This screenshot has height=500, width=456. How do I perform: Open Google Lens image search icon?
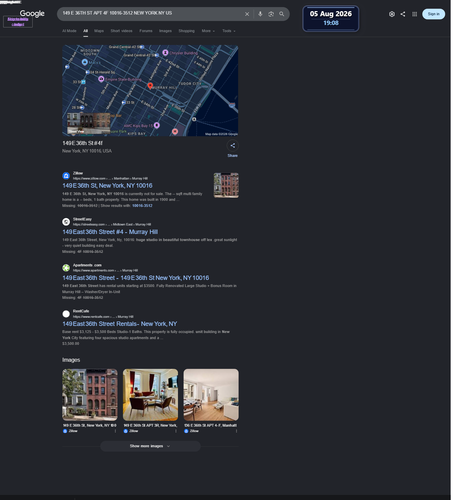[x=271, y=14]
